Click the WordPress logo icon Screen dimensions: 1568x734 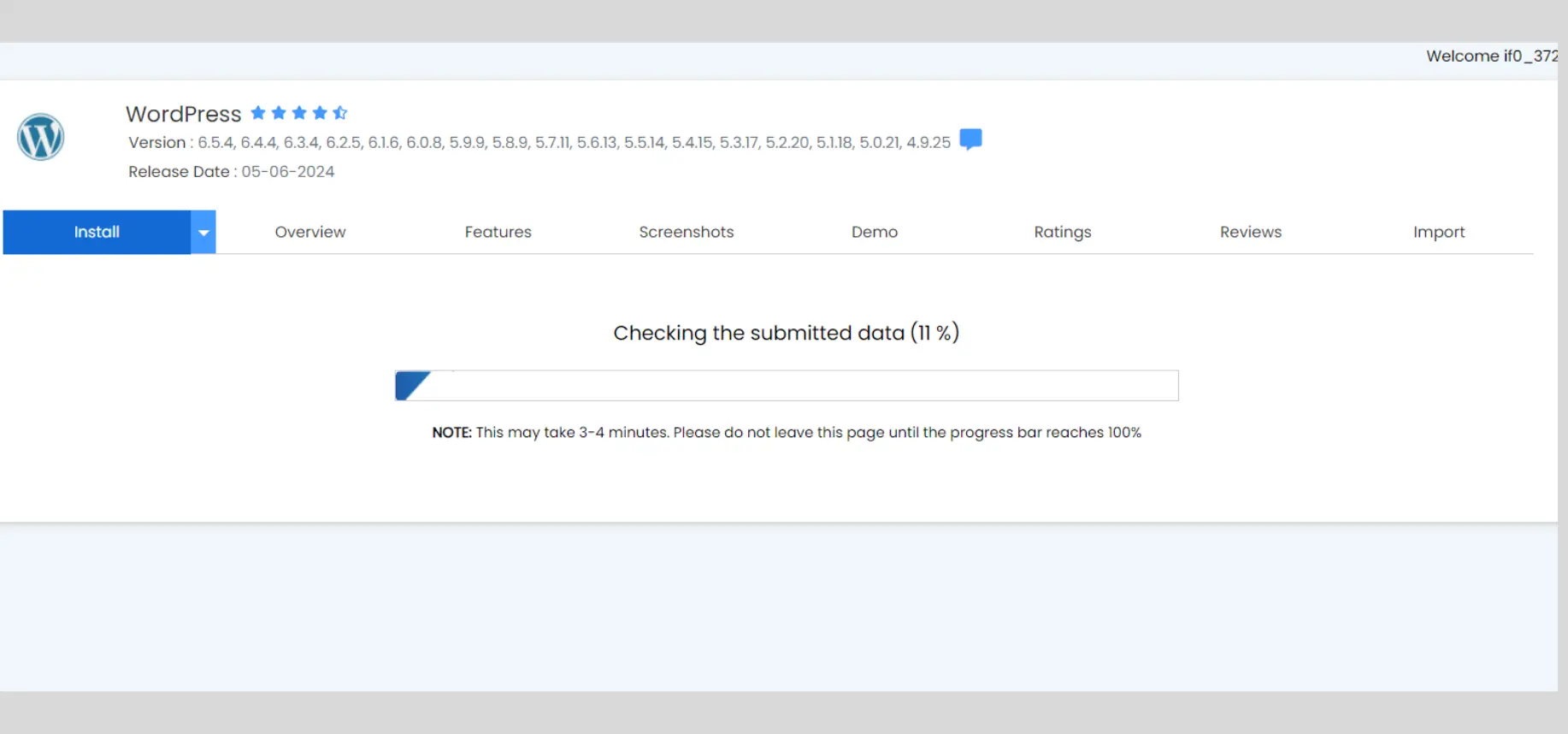click(x=41, y=137)
